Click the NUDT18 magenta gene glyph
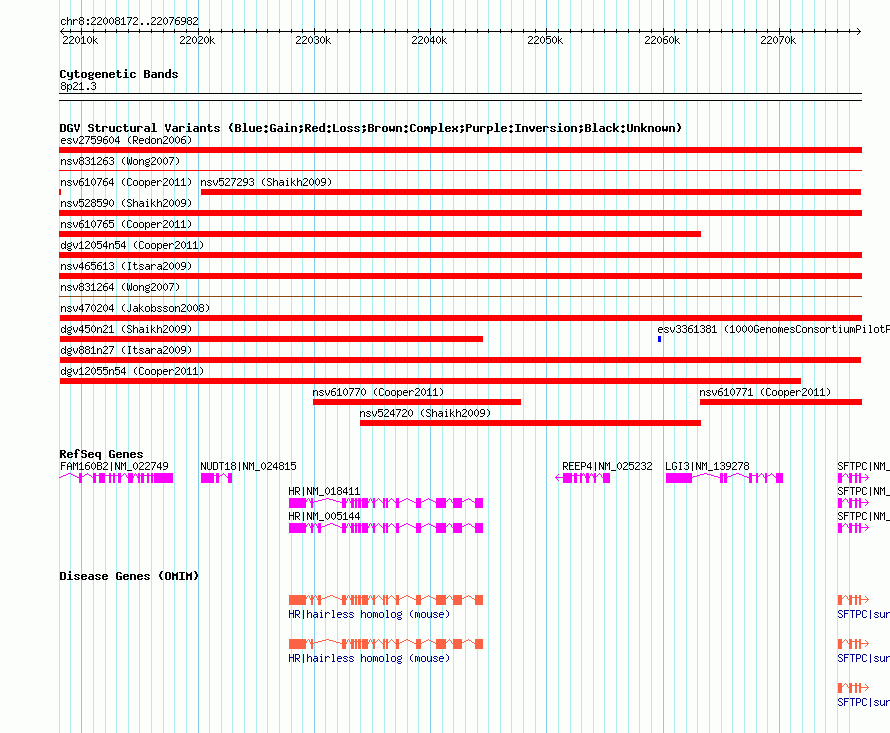 216,478
